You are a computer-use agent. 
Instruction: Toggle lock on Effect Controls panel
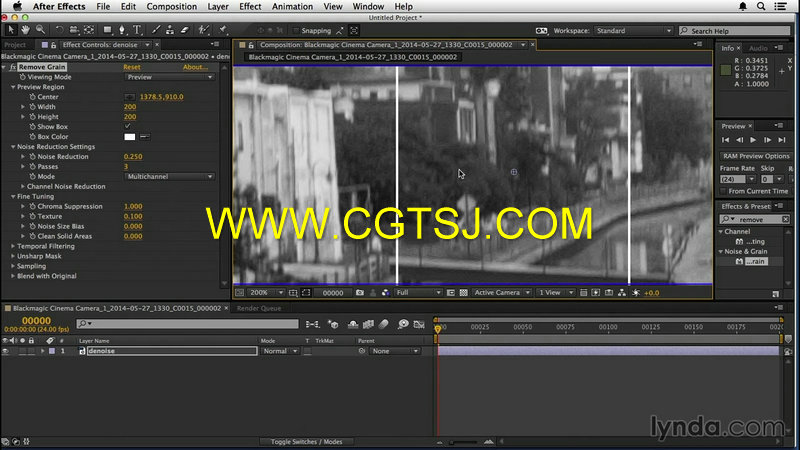[x=53, y=45]
